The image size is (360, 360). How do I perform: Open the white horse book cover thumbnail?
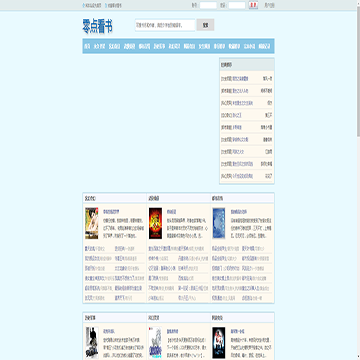(155, 343)
